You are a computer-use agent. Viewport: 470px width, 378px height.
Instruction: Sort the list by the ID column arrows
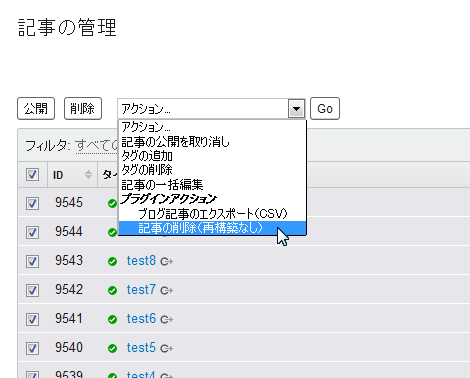[88, 174]
